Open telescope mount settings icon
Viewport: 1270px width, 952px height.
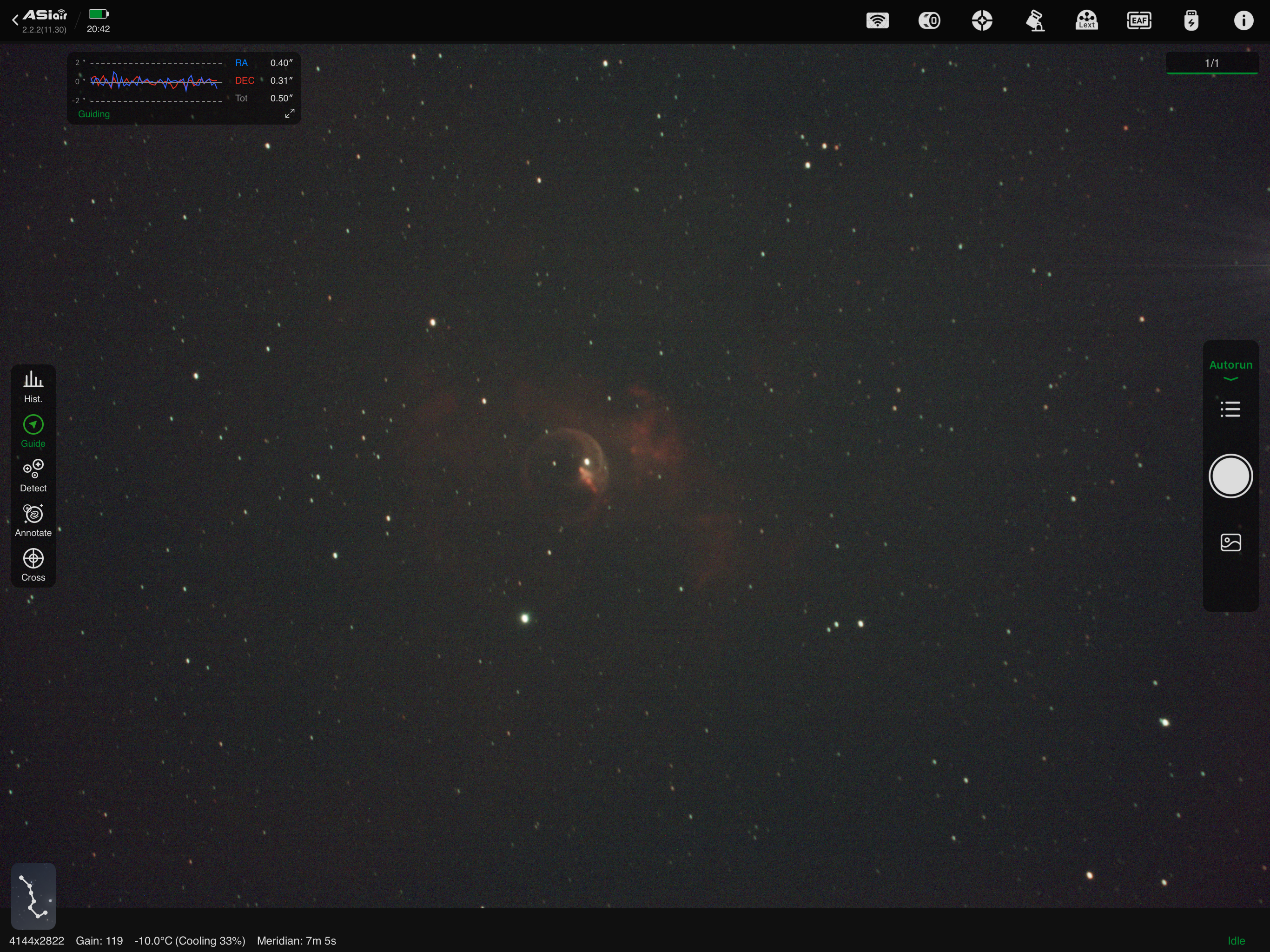(x=1035, y=21)
